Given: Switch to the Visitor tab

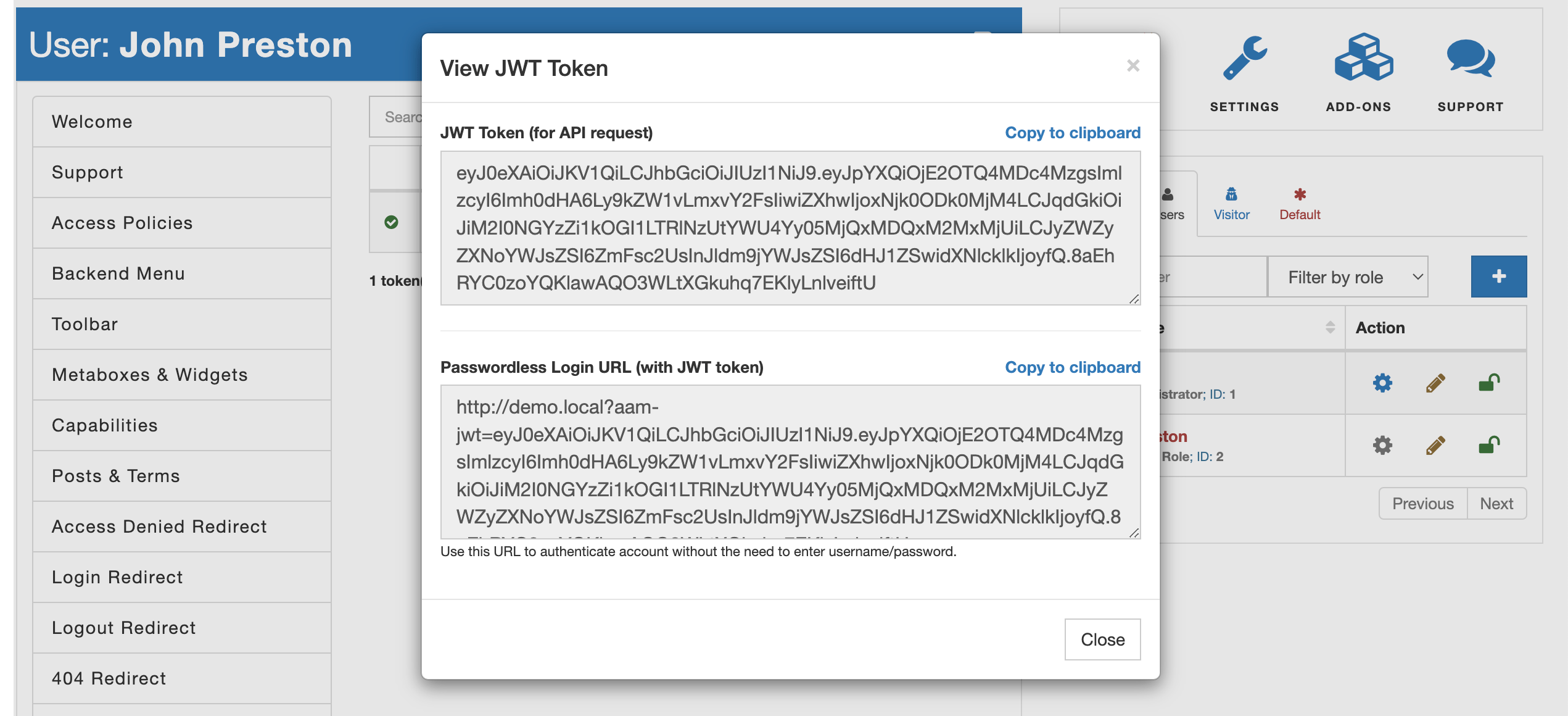Looking at the screenshot, I should coord(1231,204).
